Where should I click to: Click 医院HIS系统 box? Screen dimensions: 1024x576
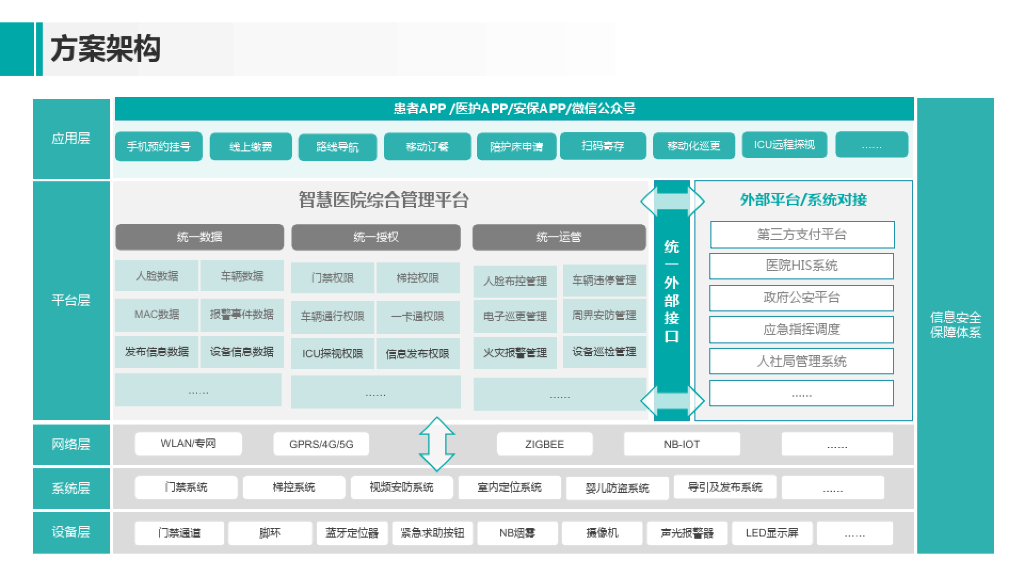pyautogui.click(x=801, y=266)
